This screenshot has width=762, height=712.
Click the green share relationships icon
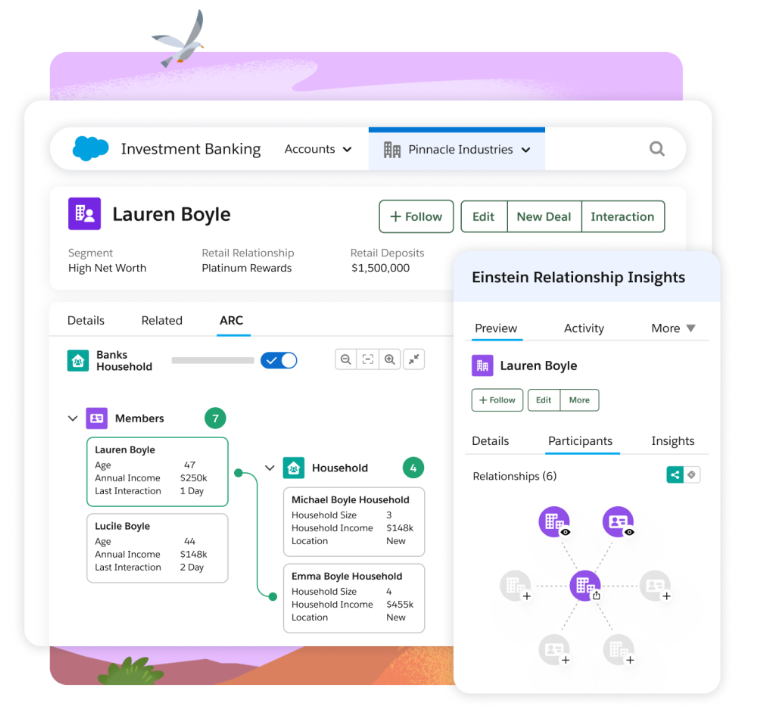[675, 475]
